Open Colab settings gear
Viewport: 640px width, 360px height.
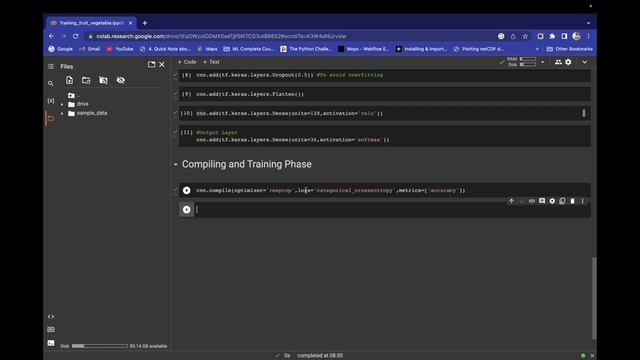tap(568, 62)
